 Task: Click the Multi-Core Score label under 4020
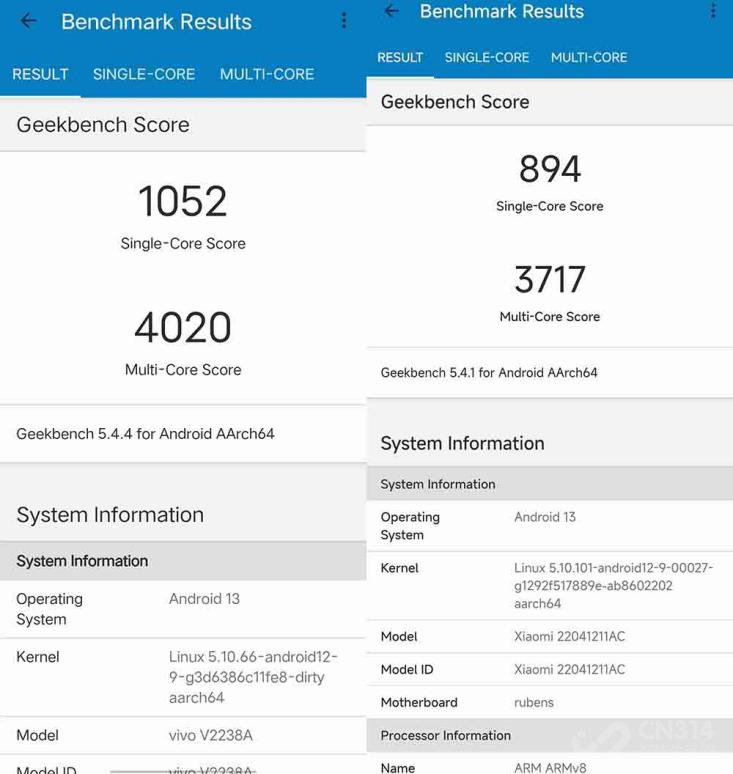183,370
